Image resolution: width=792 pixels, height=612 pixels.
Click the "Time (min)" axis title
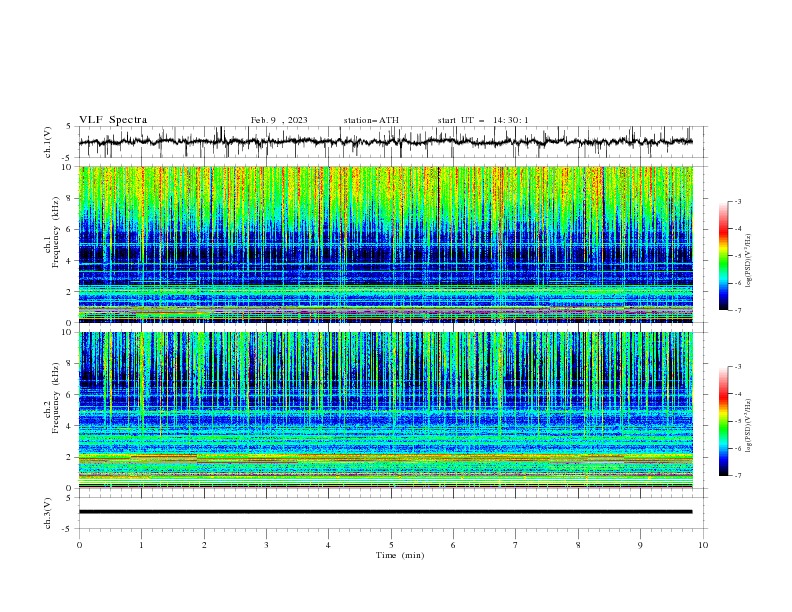tap(400, 555)
